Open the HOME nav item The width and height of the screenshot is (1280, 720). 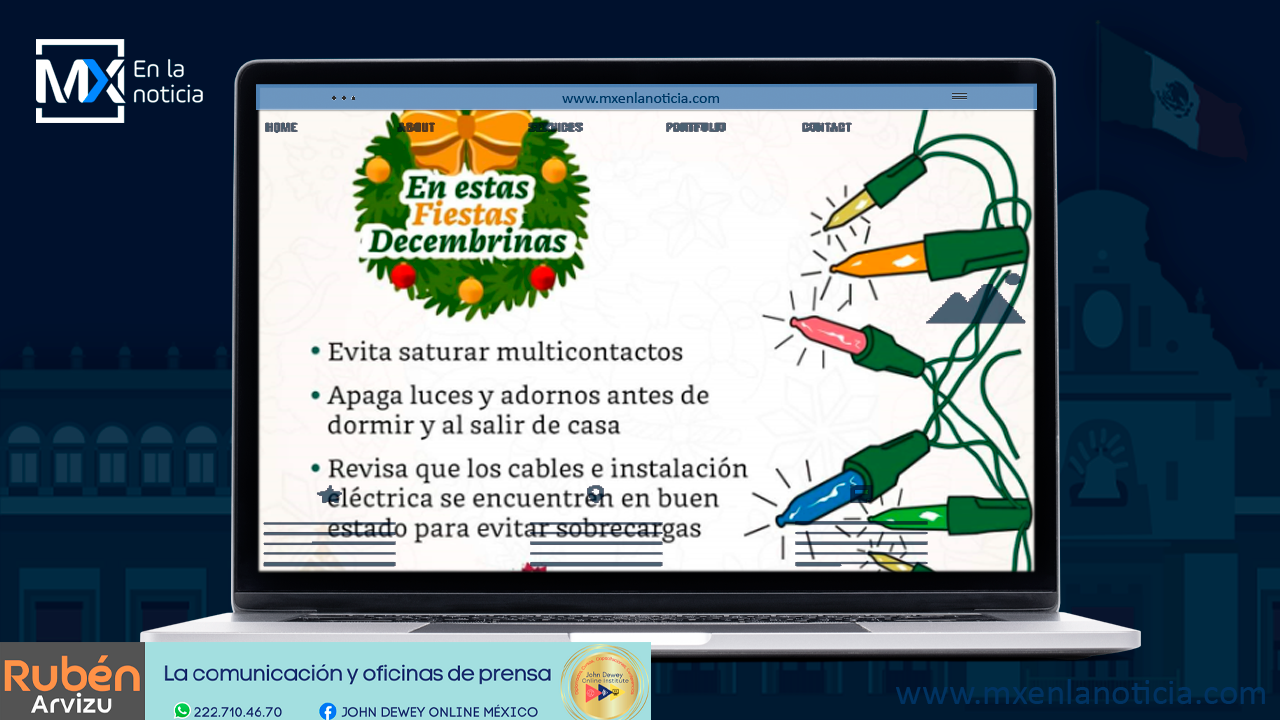click(x=281, y=127)
